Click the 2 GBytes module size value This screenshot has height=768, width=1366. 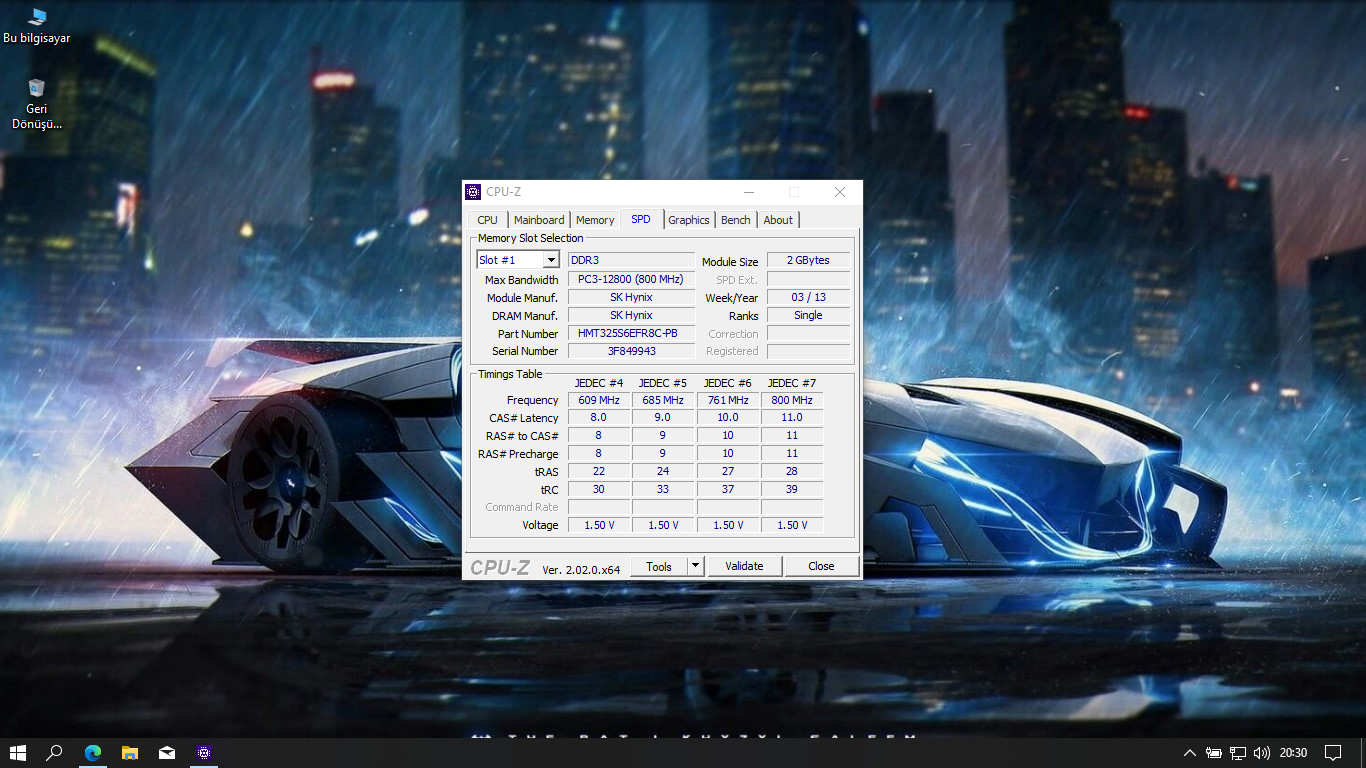point(808,260)
